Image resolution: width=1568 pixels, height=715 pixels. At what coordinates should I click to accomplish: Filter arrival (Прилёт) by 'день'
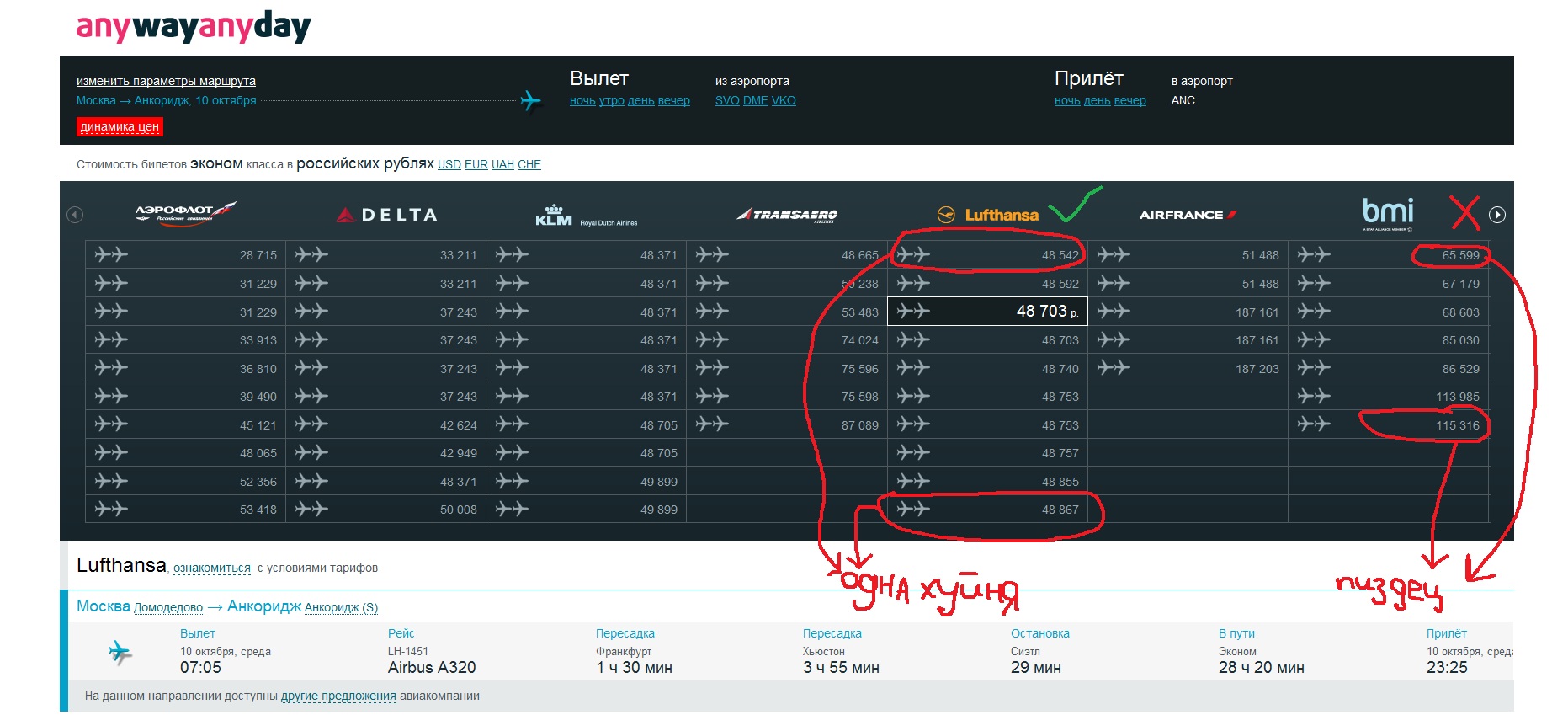[1097, 101]
